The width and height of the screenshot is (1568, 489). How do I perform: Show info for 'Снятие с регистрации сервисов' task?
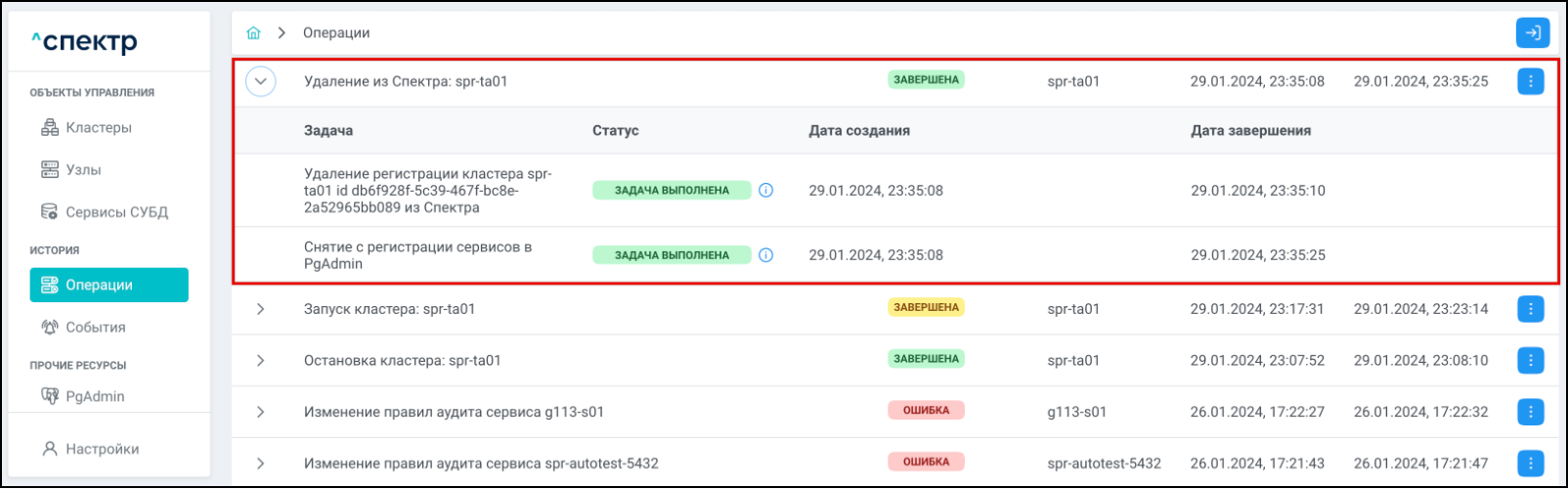tap(766, 255)
